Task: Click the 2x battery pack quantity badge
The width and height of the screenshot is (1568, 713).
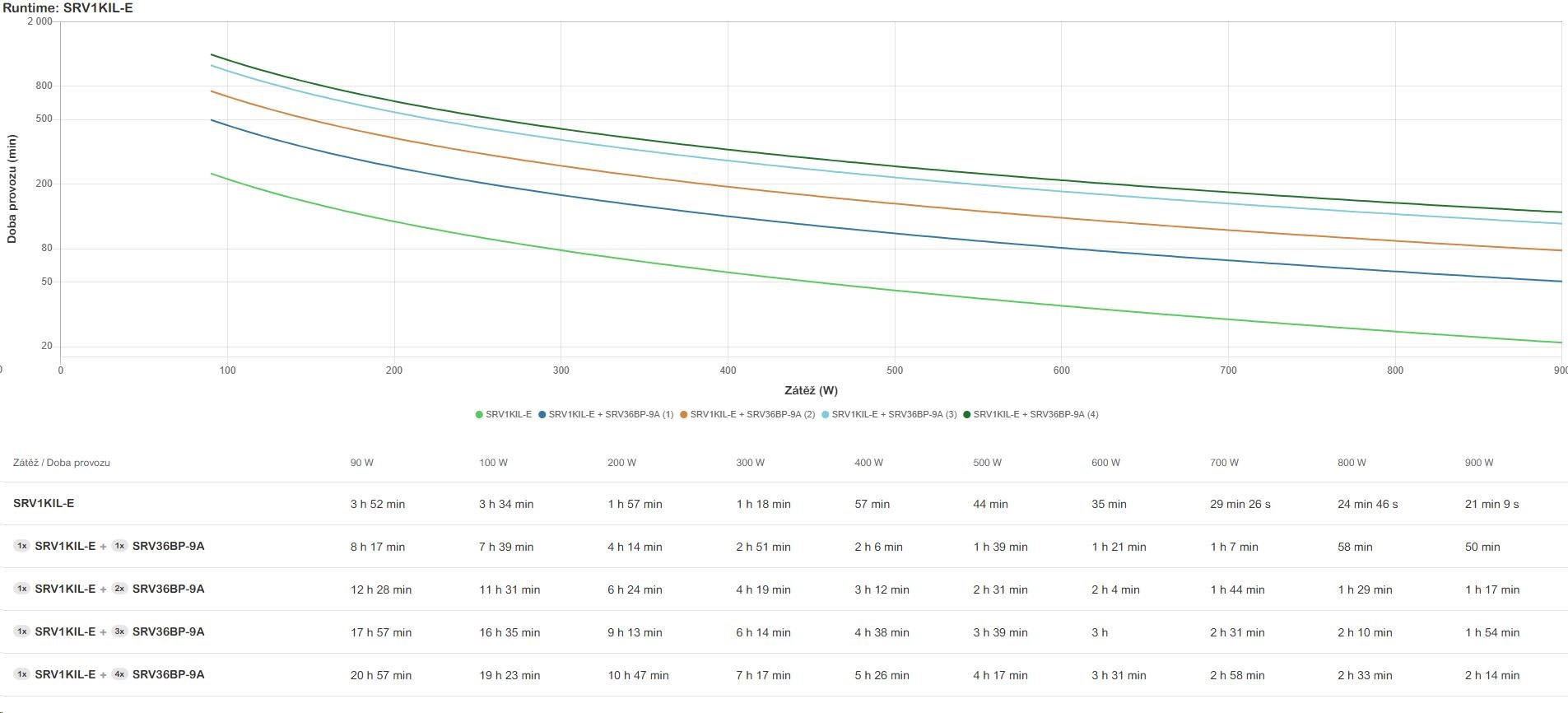Action: (x=119, y=589)
